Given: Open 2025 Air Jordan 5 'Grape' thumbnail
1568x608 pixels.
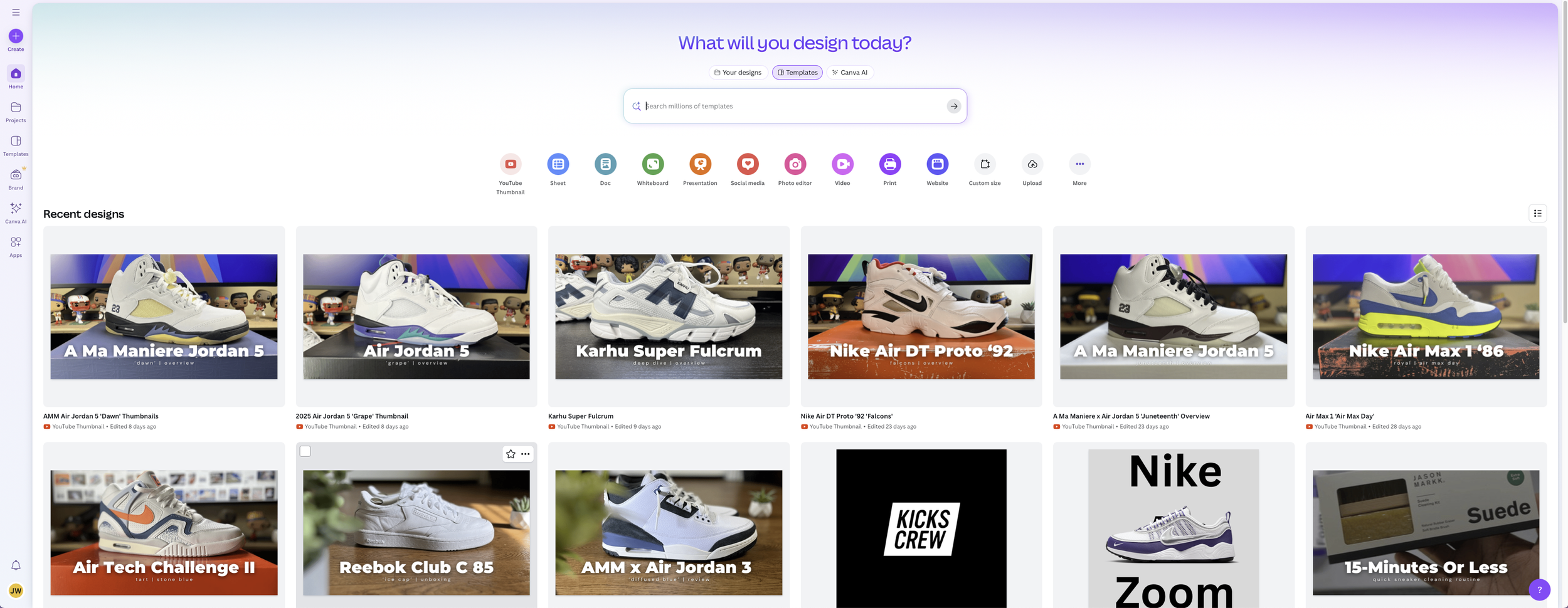Looking at the screenshot, I should click(416, 317).
